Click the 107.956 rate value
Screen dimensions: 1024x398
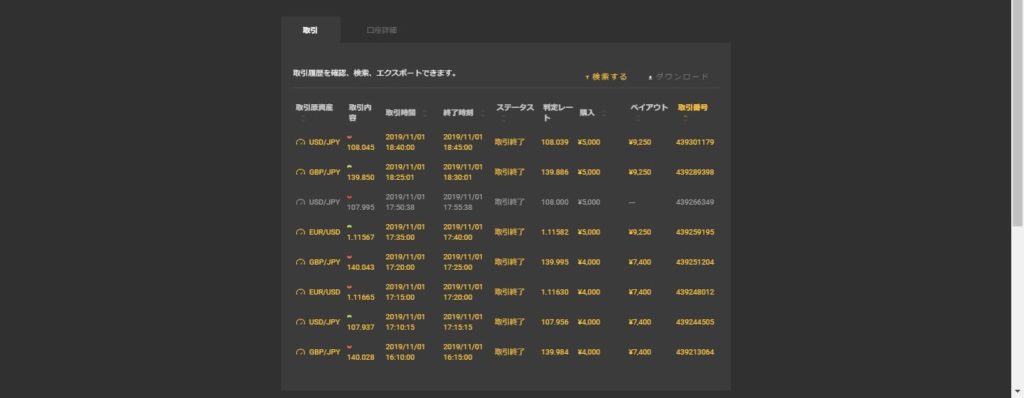click(x=554, y=323)
